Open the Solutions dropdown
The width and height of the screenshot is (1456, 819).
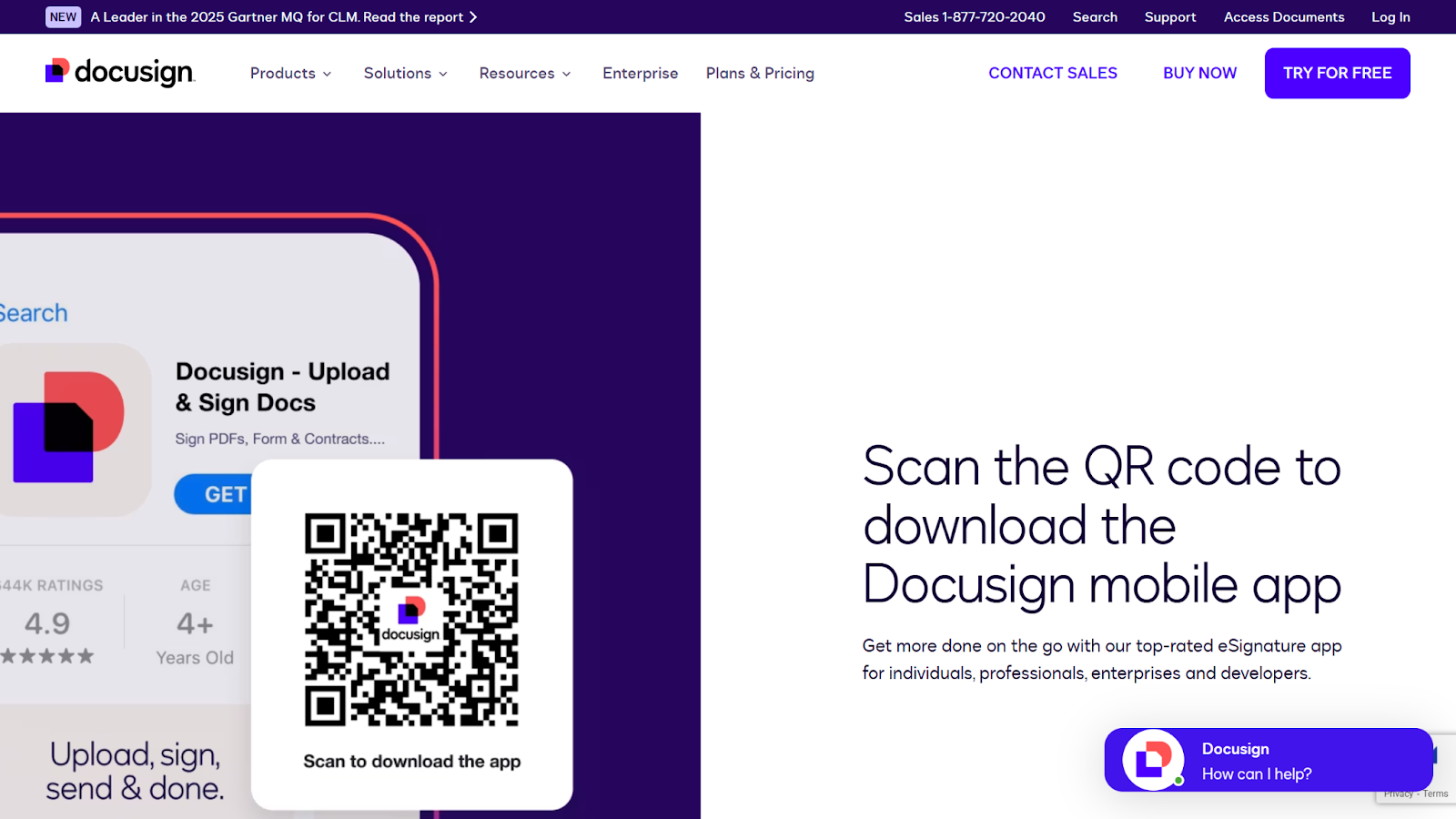404,73
